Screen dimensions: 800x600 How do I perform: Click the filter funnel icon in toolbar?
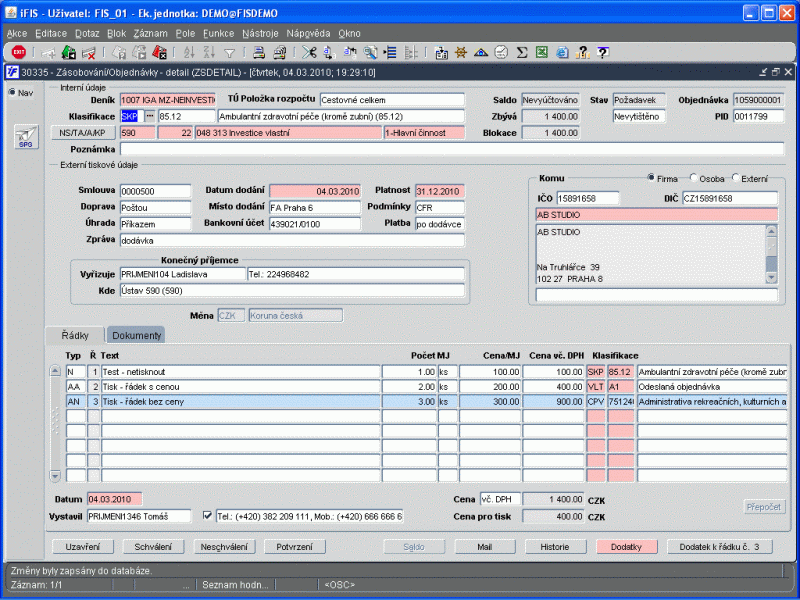(x=229, y=52)
